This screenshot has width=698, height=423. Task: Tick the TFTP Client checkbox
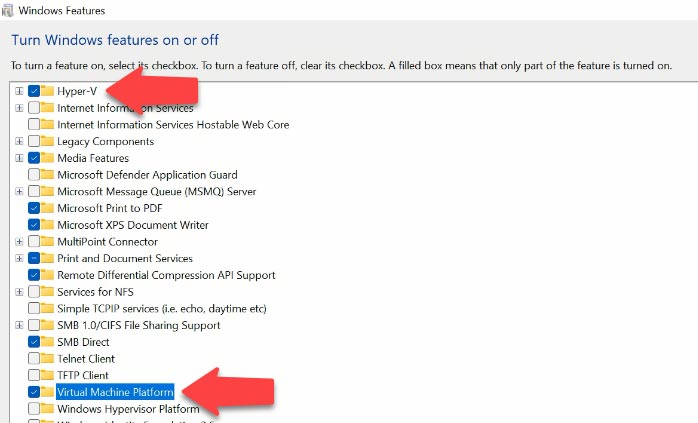(34, 375)
